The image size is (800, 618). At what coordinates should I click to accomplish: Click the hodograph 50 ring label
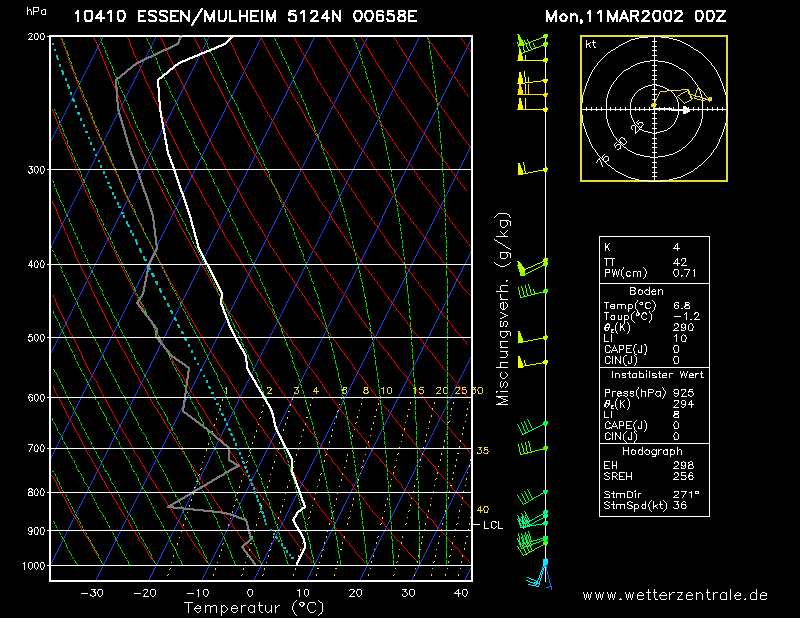point(620,143)
